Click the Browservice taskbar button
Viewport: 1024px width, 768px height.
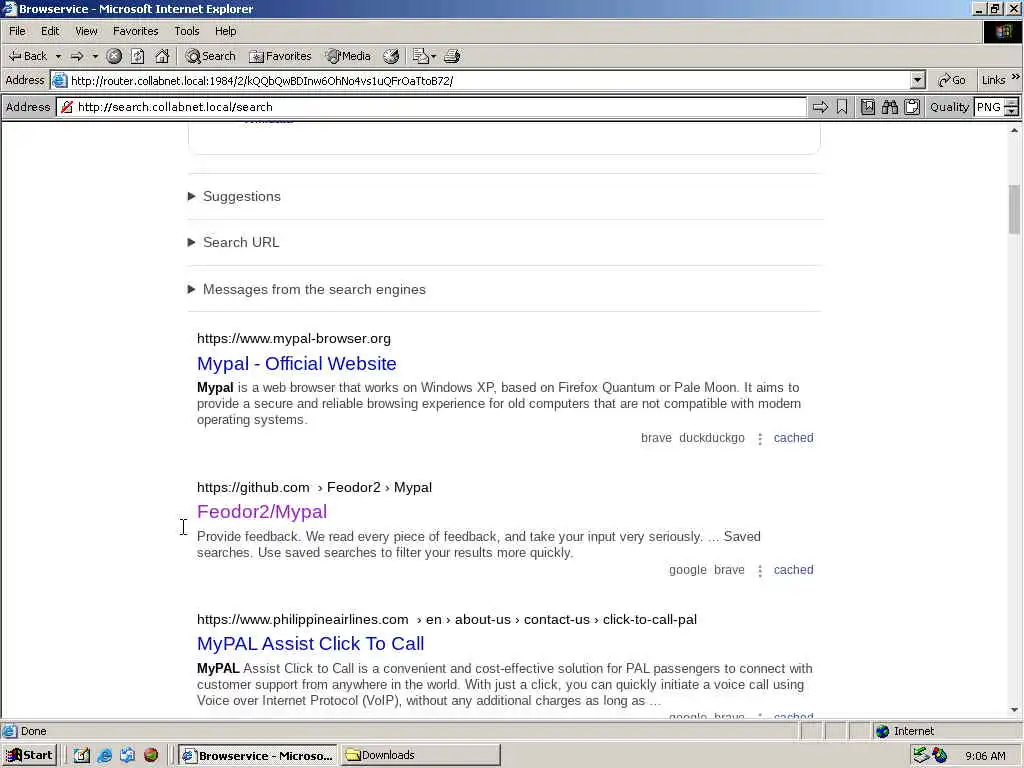(258, 756)
